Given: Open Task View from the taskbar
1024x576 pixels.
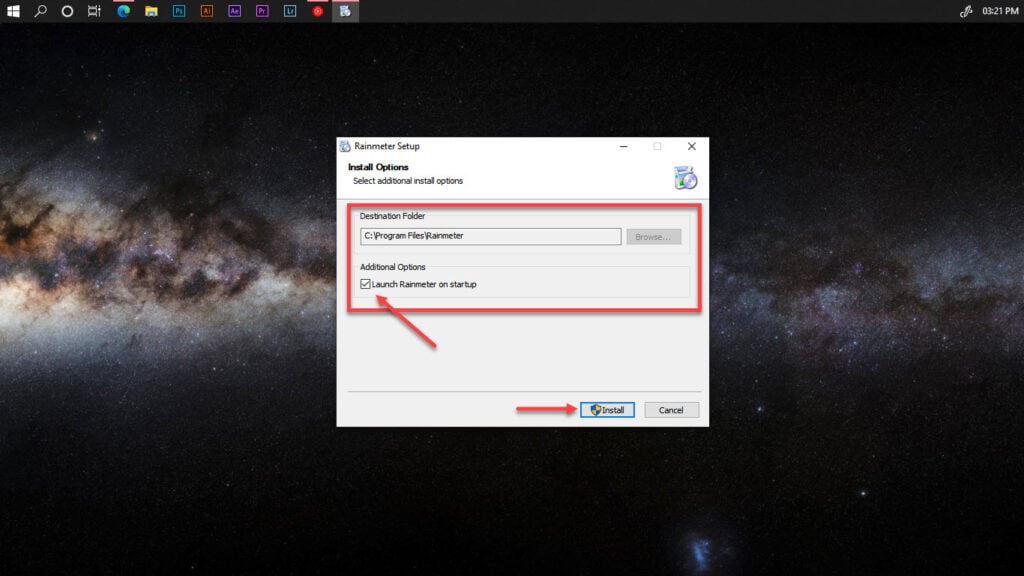Looking at the screenshot, I should pyautogui.click(x=95, y=11).
